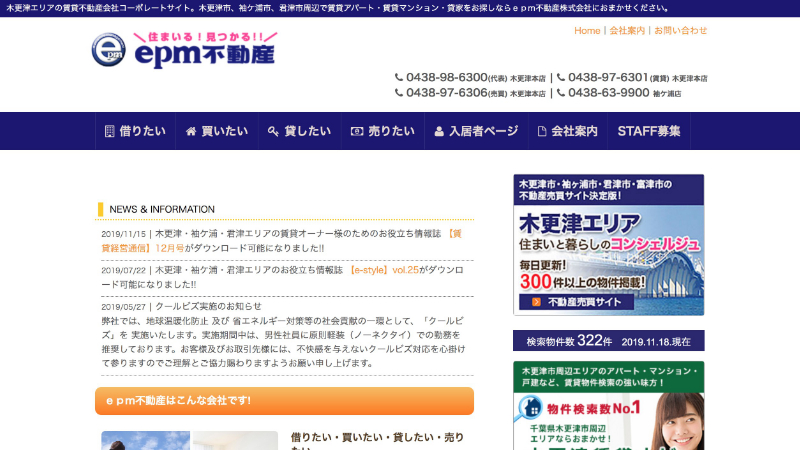The width and height of the screenshot is (800, 450).
Task: Click phone number 0438-97-6306
Action: pos(446,92)
